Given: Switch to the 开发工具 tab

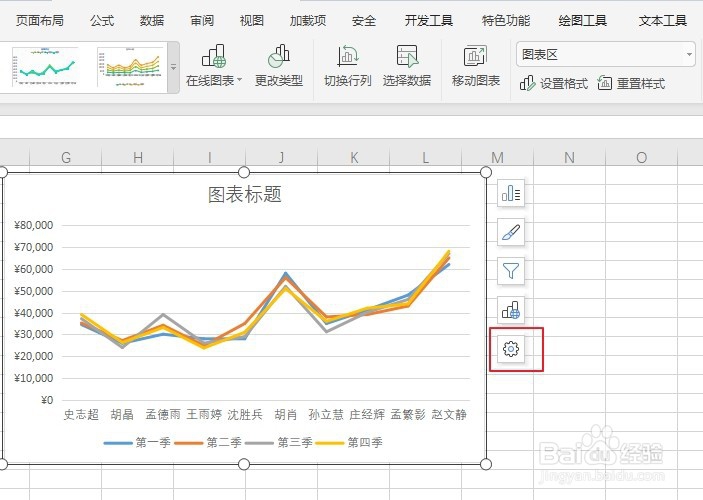Looking at the screenshot, I should [429, 21].
